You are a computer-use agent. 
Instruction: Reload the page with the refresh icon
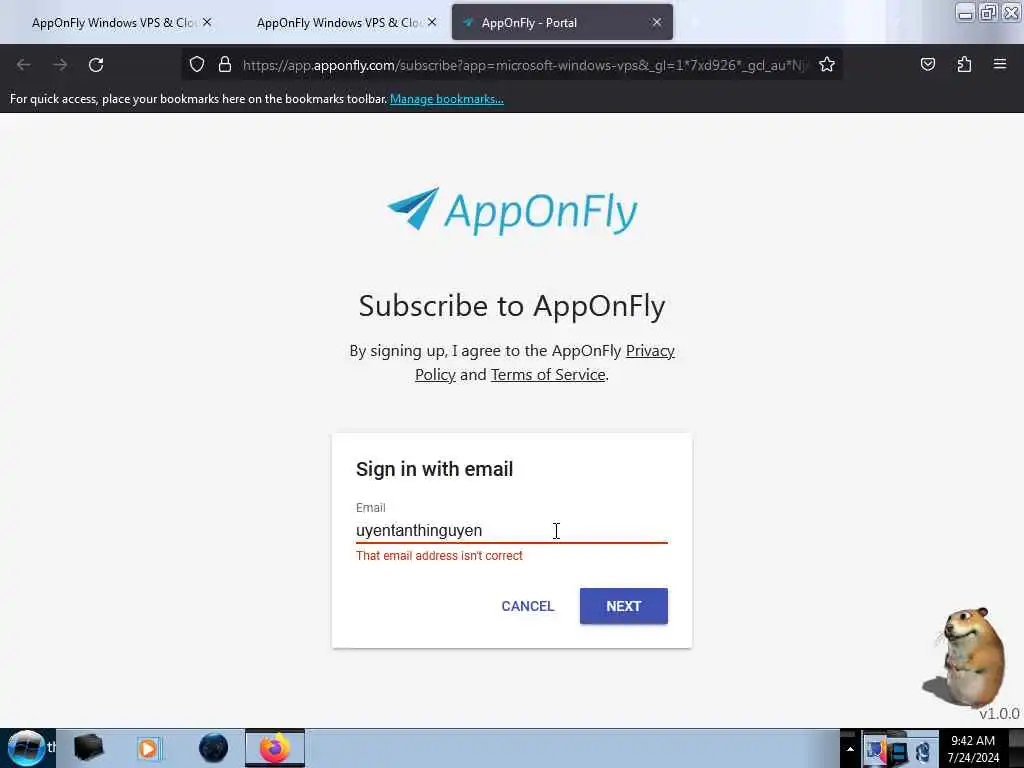coord(96,65)
